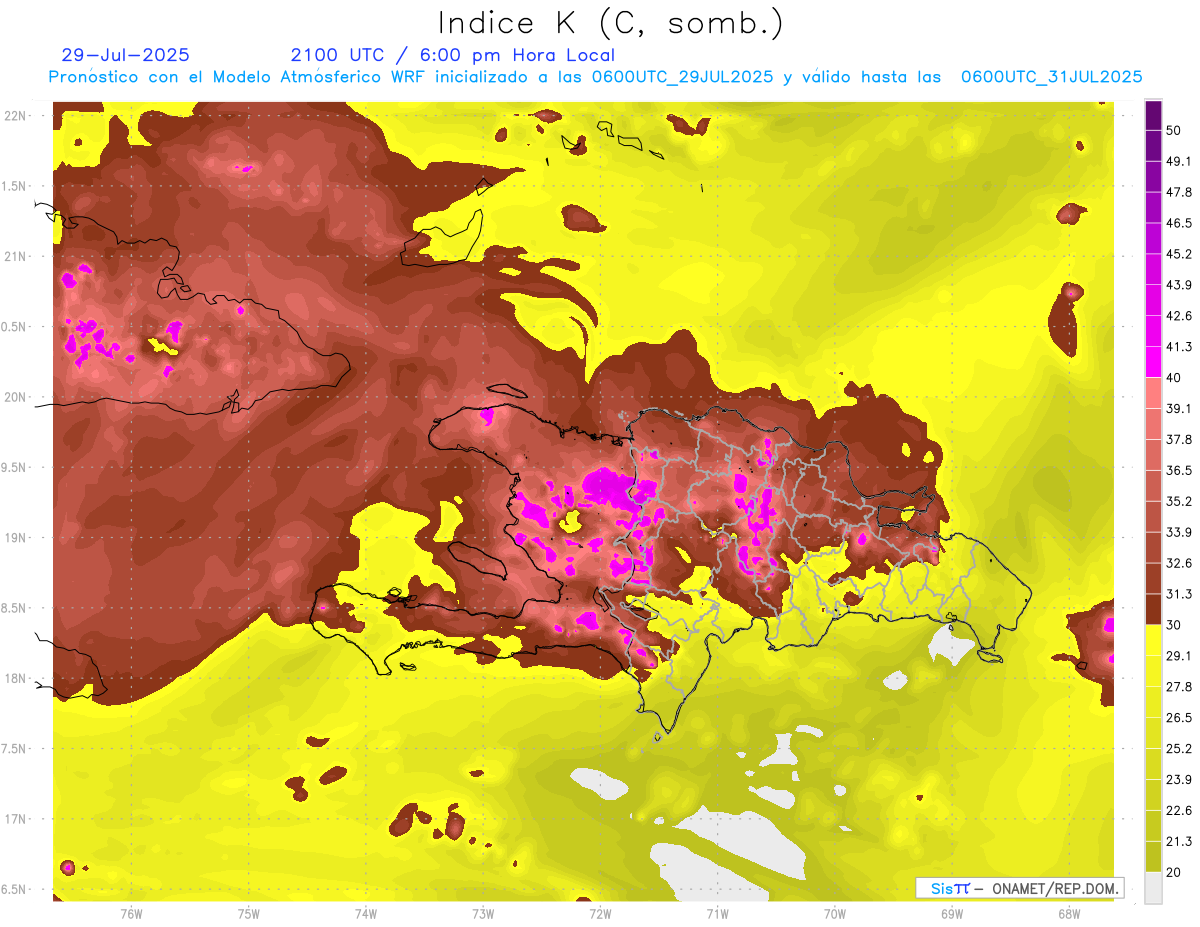
Task: Click the legend value '41.3'
Action: (1178, 347)
